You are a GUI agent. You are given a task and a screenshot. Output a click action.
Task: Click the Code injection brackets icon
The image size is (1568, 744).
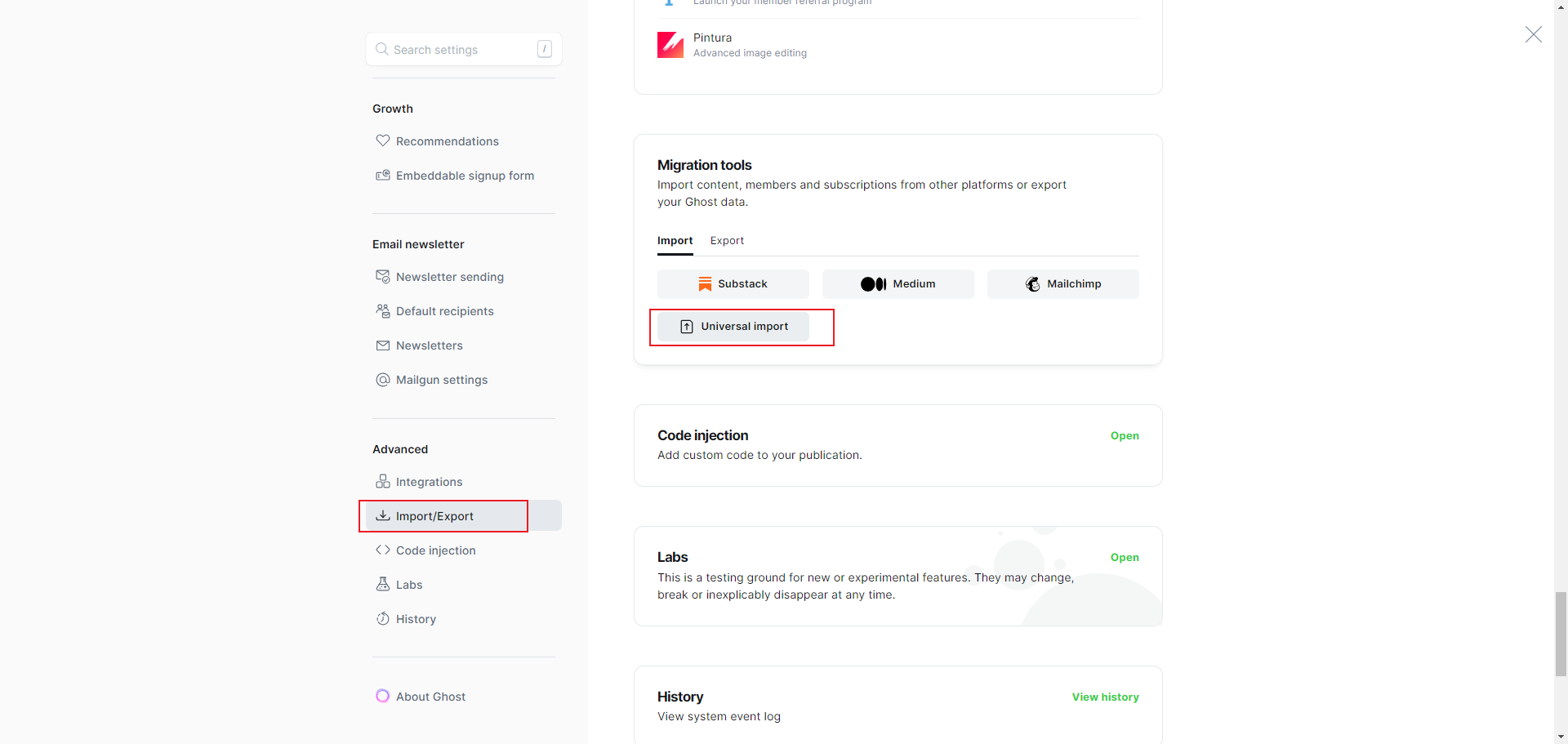(382, 550)
